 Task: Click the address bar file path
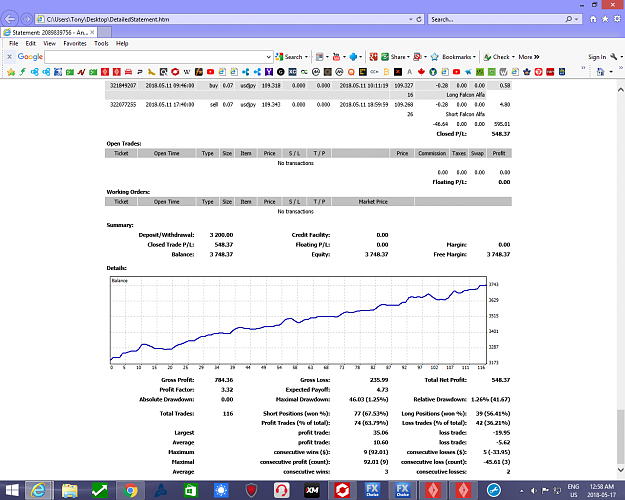(x=108, y=19)
